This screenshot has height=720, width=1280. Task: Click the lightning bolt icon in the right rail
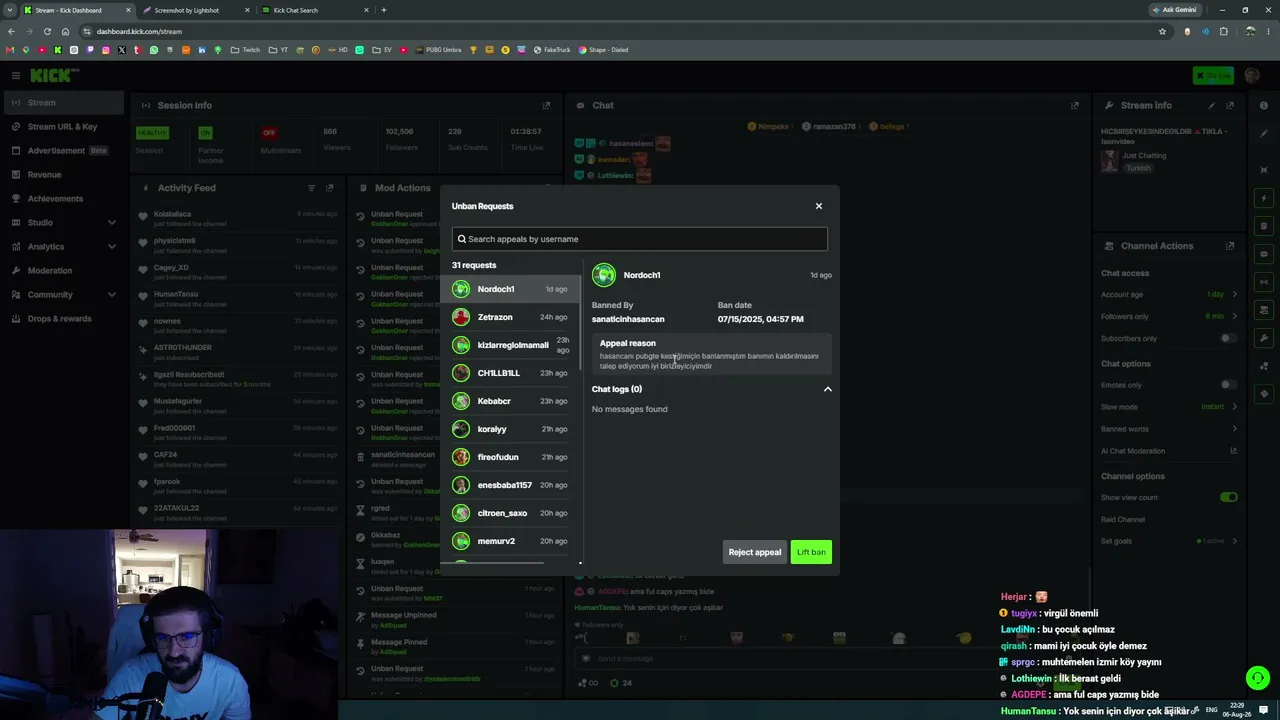point(1264,198)
